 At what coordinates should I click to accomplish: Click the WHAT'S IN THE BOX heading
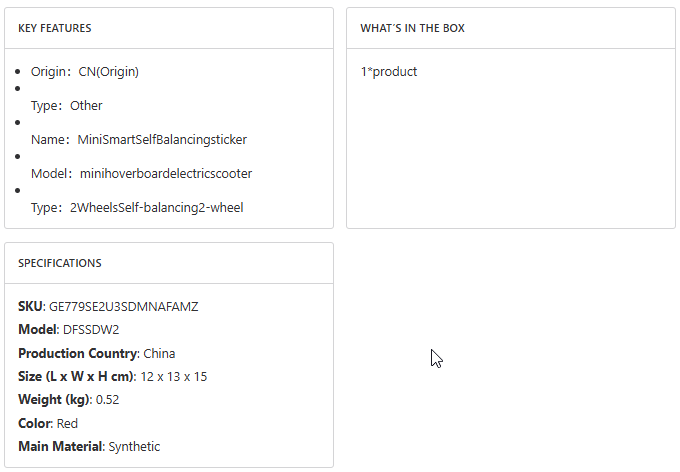(x=412, y=28)
